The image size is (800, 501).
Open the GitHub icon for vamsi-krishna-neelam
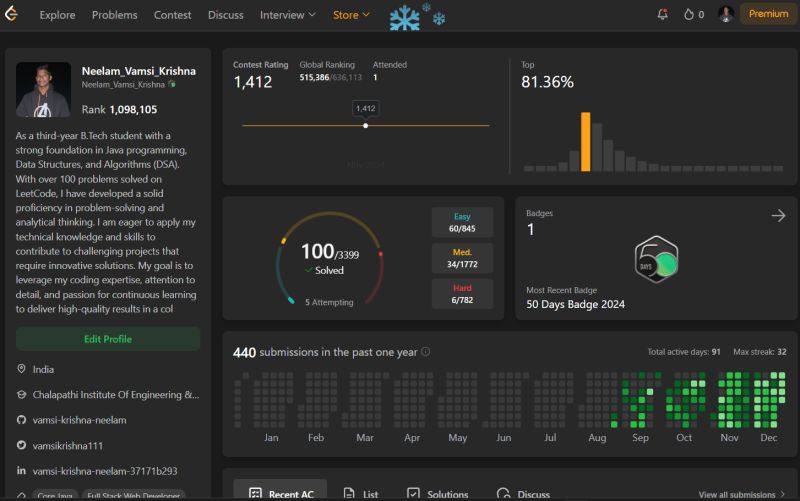coord(21,420)
